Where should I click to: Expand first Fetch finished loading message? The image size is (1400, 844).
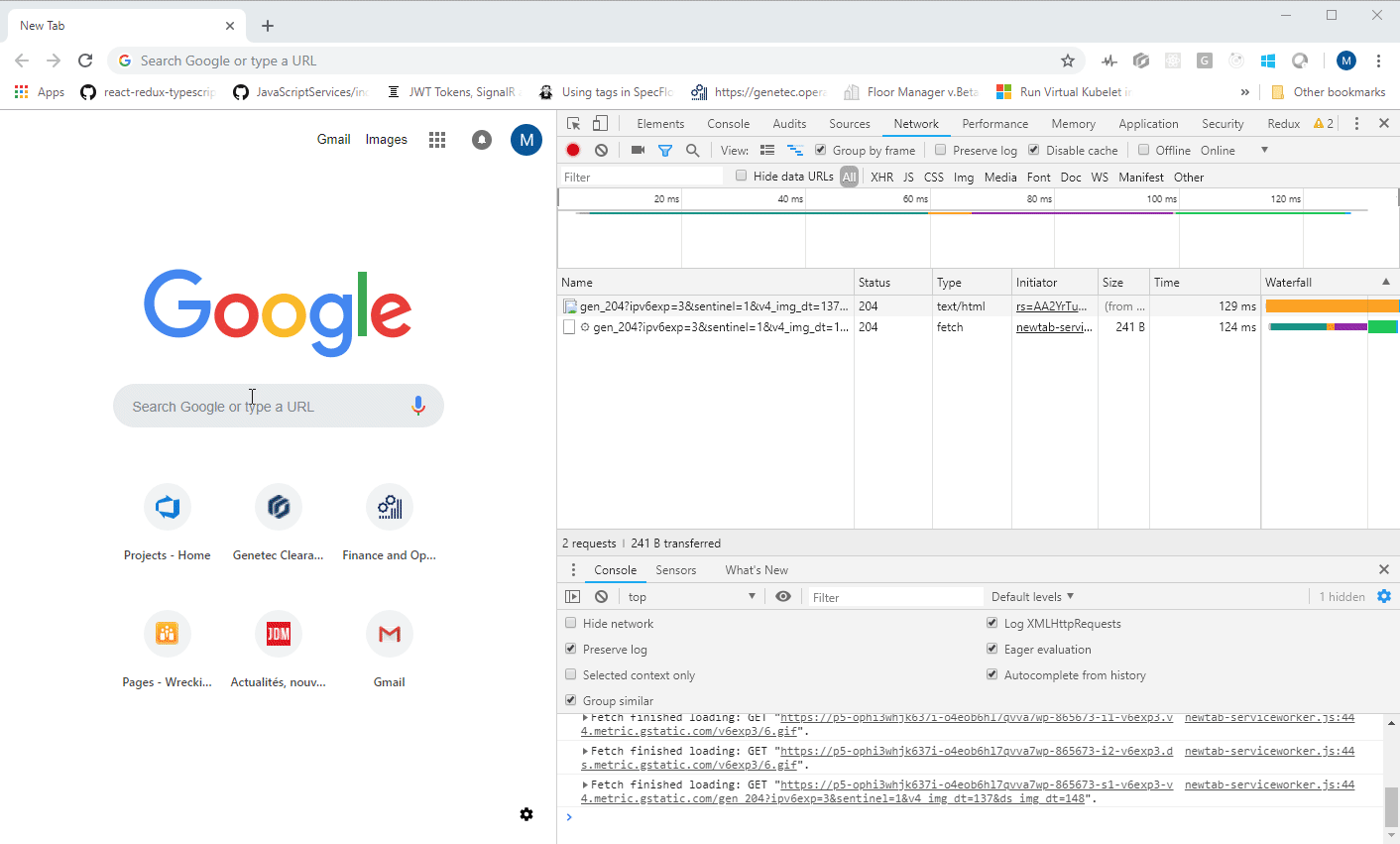[585, 718]
